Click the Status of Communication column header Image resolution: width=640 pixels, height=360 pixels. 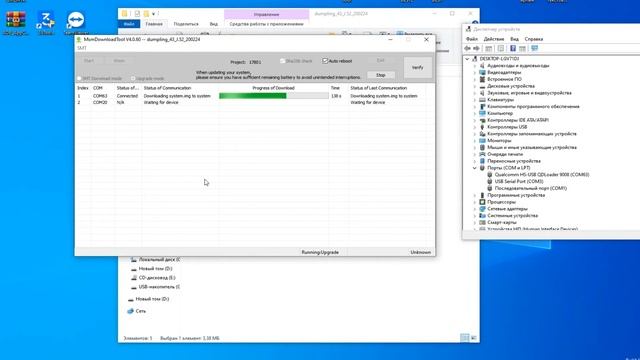[x=167, y=88]
